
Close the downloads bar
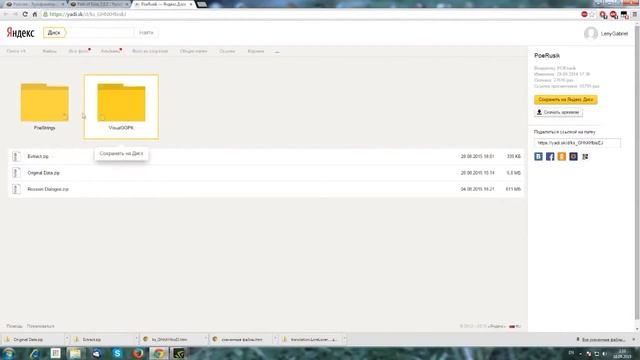[x=634, y=340]
